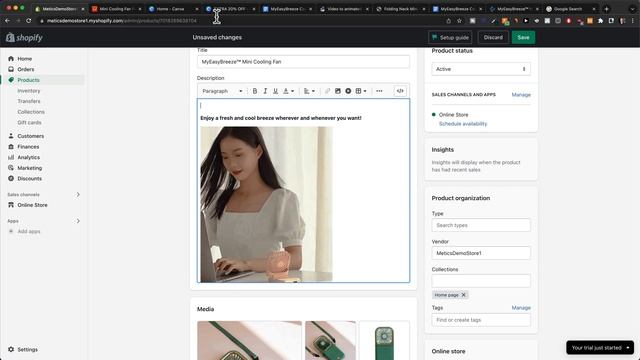This screenshot has height=360, width=640.
Task: Click the Shopify logo
Action: pyautogui.click(x=24, y=38)
